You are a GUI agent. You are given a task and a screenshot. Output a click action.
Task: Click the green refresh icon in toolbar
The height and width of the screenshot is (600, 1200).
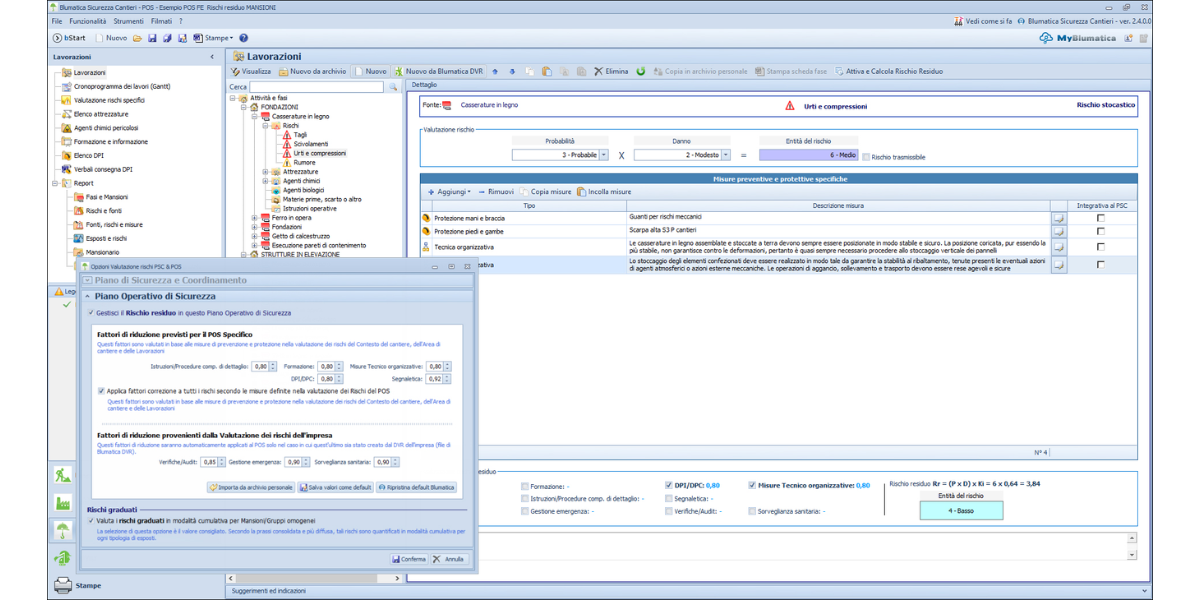tap(641, 72)
